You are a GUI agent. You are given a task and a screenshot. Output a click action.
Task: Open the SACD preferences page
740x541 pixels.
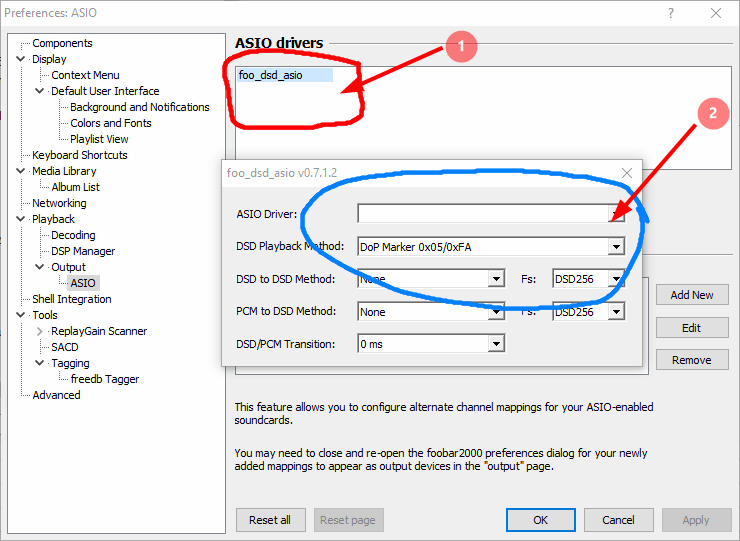click(x=65, y=347)
